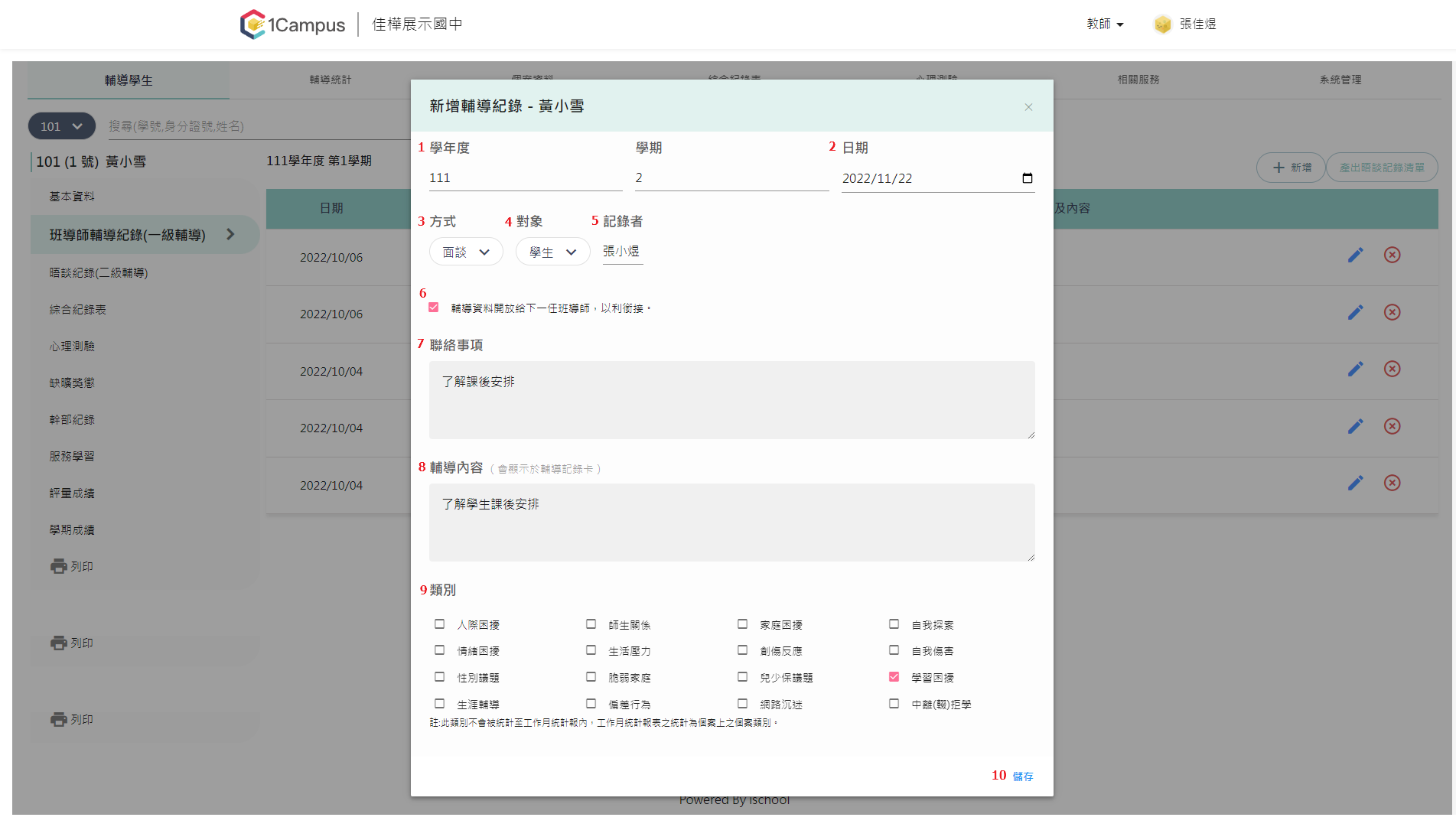
Task: Click the 學期 input field
Action: point(731,178)
